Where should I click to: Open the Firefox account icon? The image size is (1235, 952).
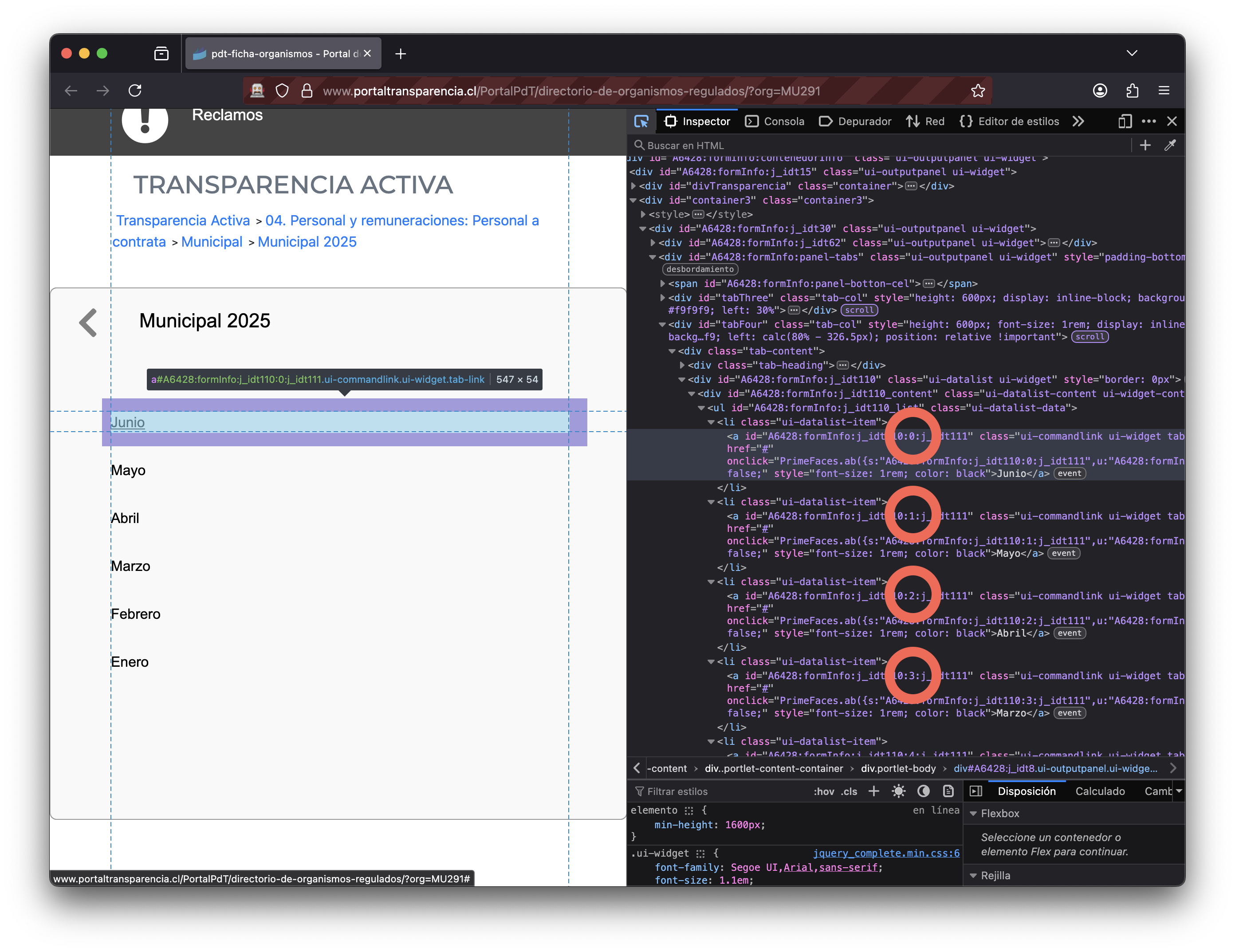(x=1099, y=90)
